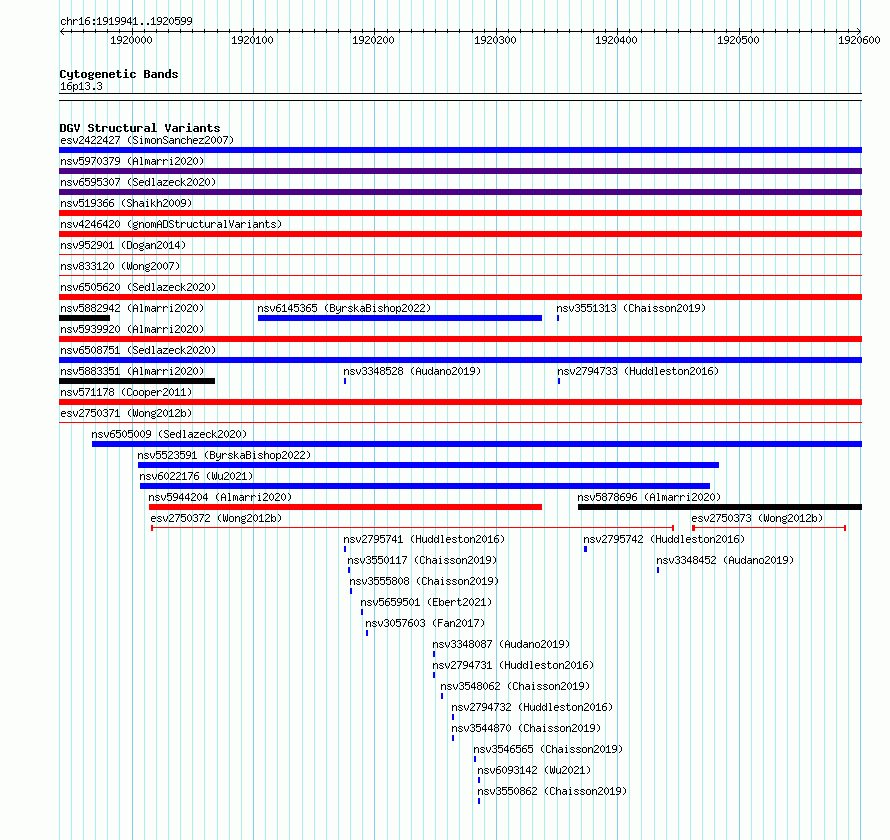Click nsv2794731 (Huddleston2016) label
Screen dimensions: 890x840
[513, 665]
